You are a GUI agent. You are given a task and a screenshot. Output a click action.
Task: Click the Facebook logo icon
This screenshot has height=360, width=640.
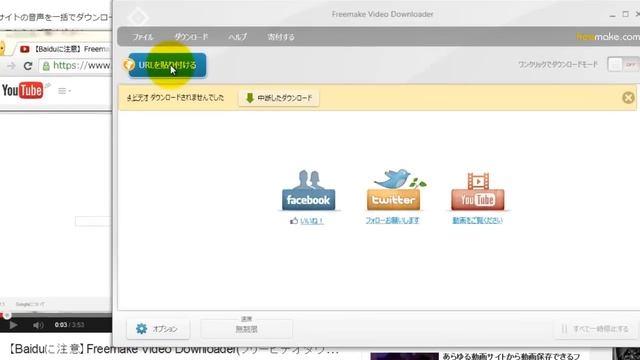coord(309,191)
